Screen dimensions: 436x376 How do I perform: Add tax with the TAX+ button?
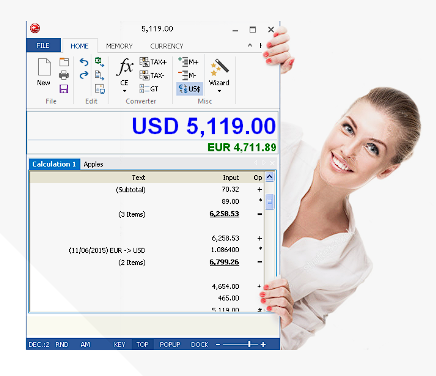pos(153,62)
